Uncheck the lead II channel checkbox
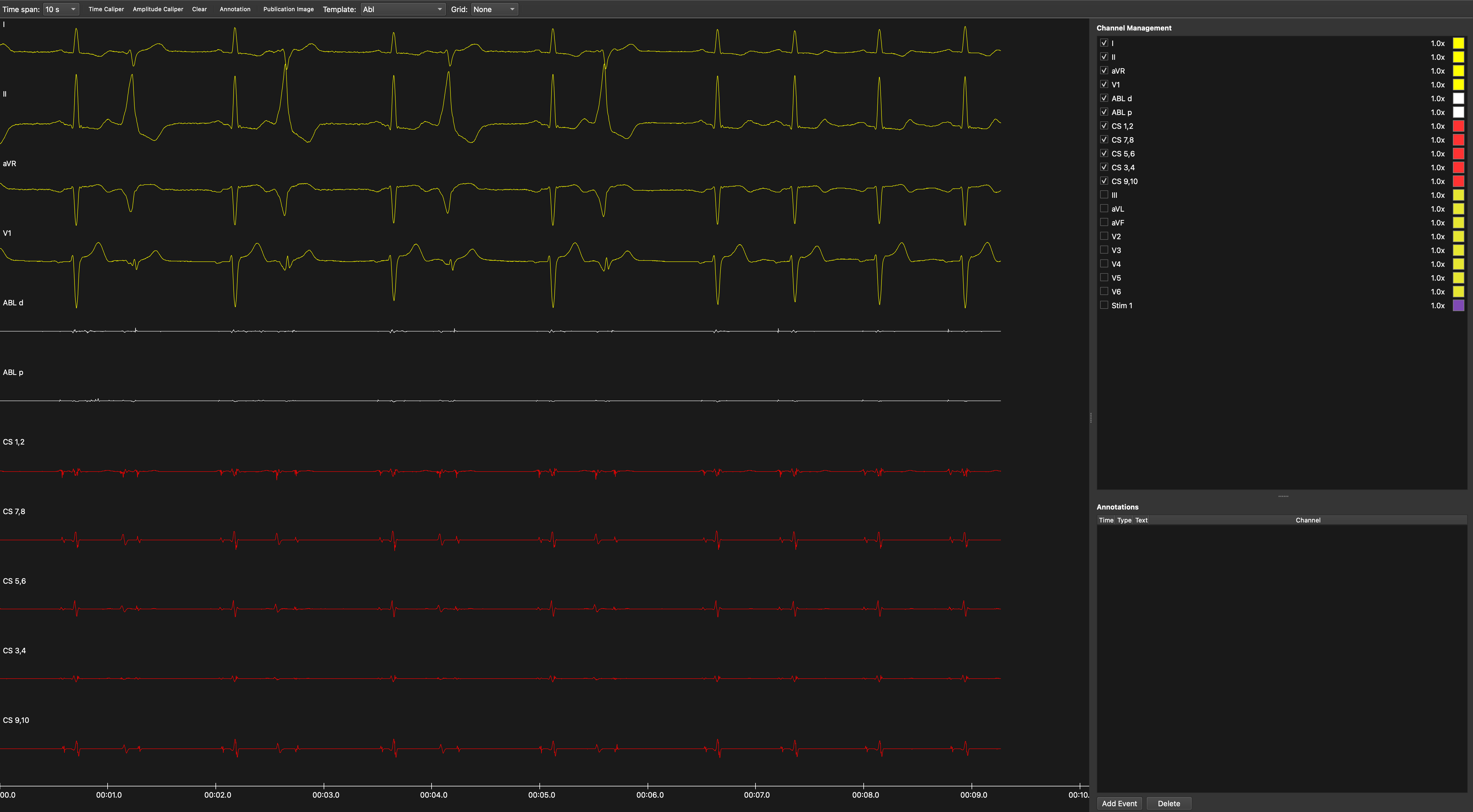The width and height of the screenshot is (1473, 812). click(1104, 57)
